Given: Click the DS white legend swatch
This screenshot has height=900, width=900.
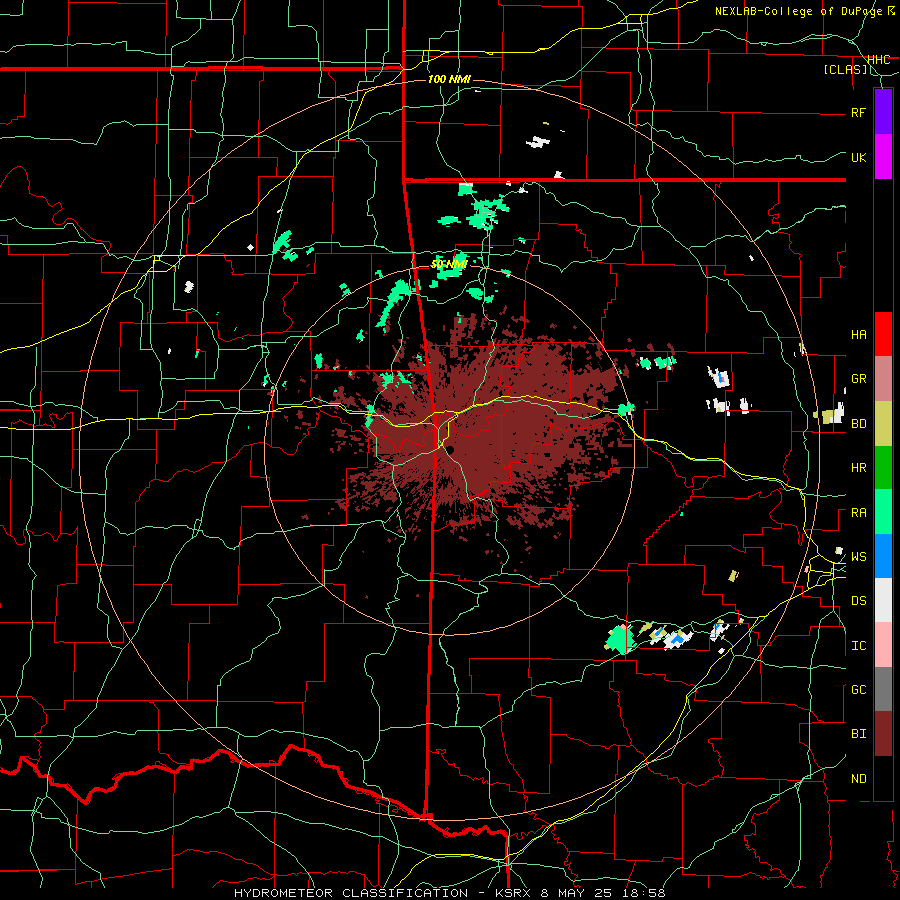Looking at the screenshot, I should [x=883, y=600].
